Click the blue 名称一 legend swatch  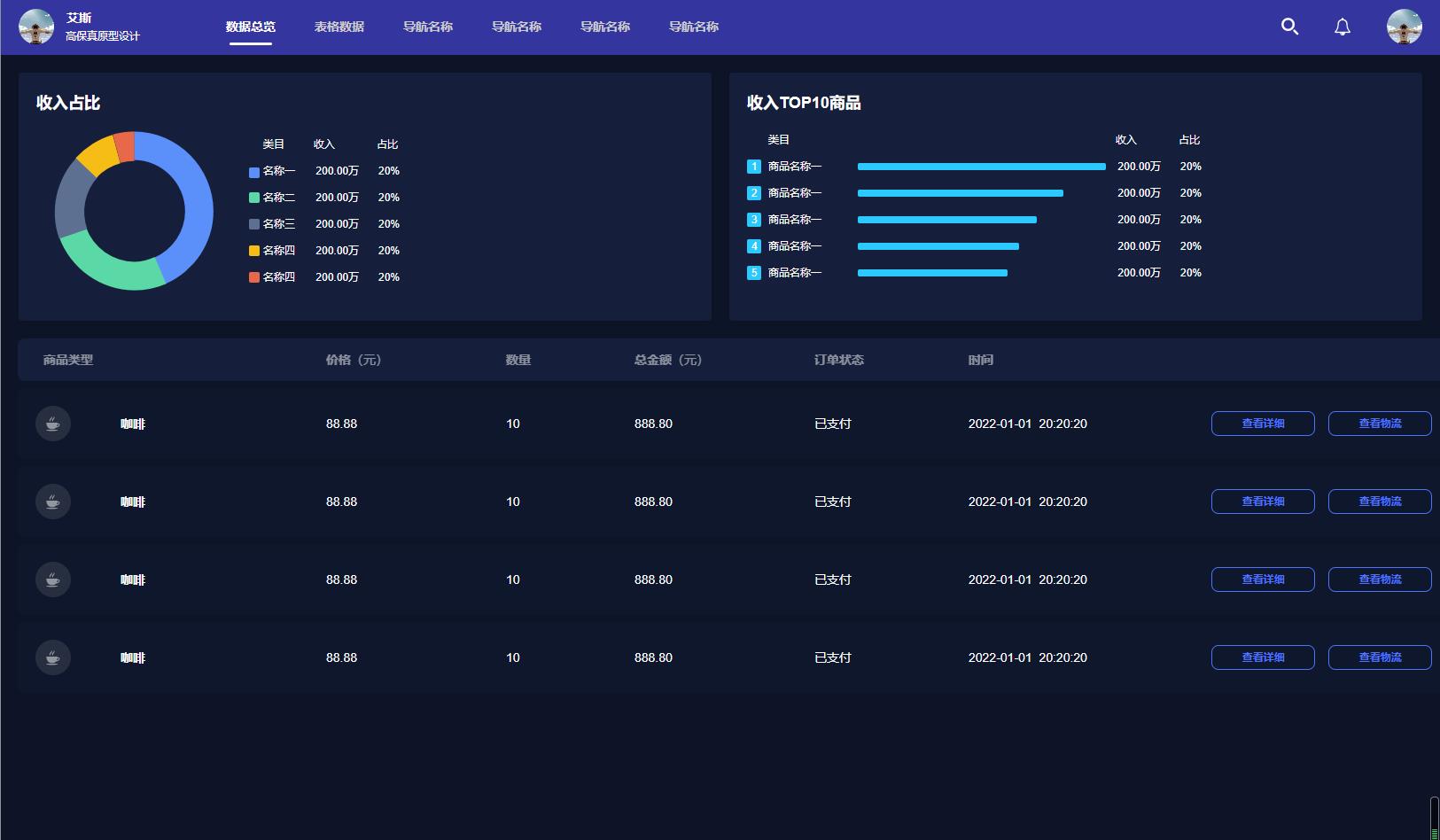click(254, 172)
